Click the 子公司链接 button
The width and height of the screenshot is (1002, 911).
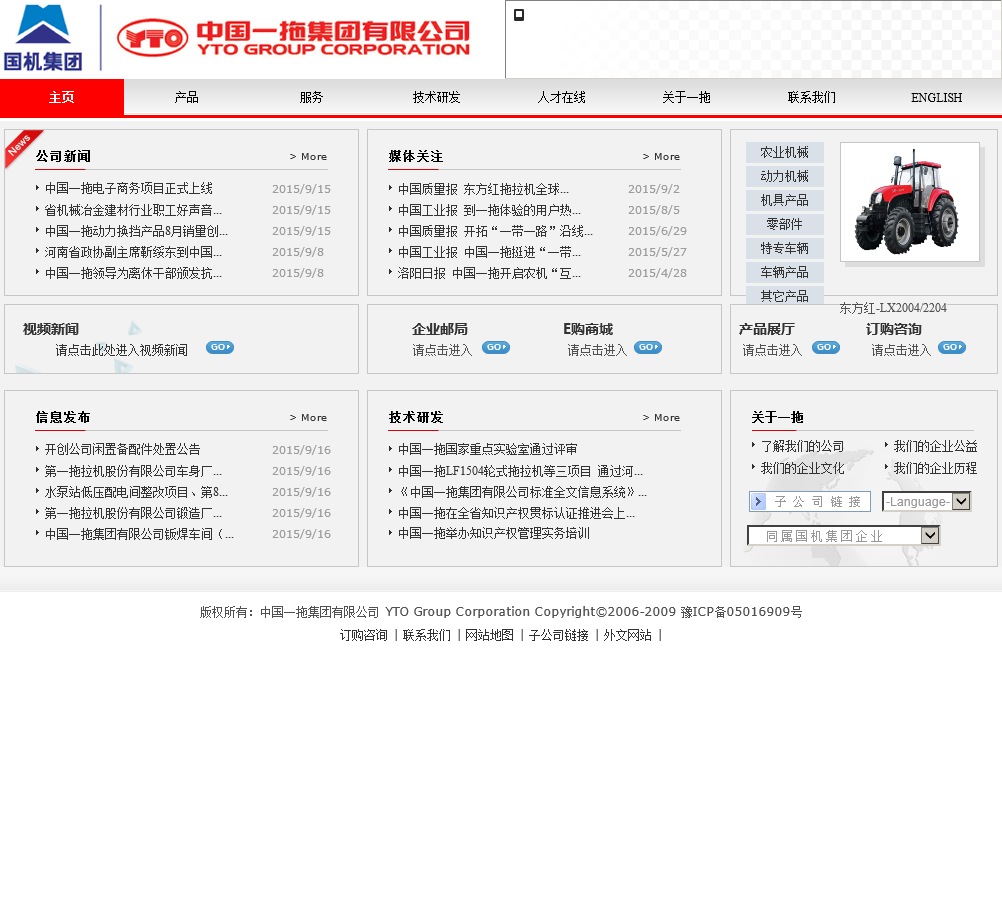(x=810, y=501)
